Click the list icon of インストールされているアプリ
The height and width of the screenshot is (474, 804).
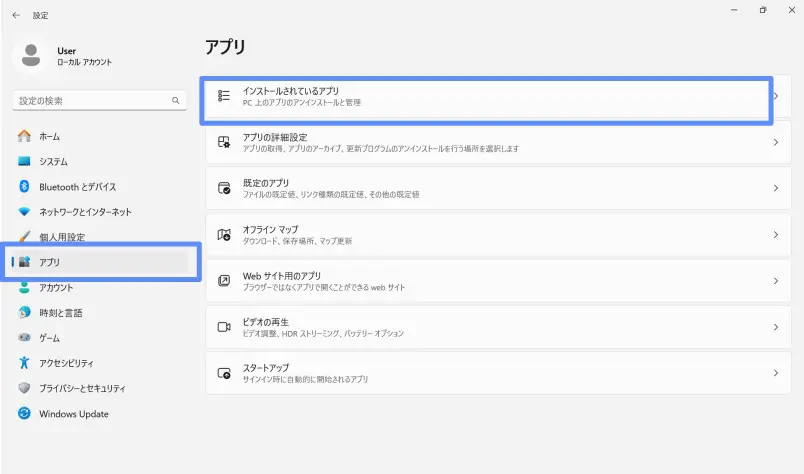tap(224, 96)
